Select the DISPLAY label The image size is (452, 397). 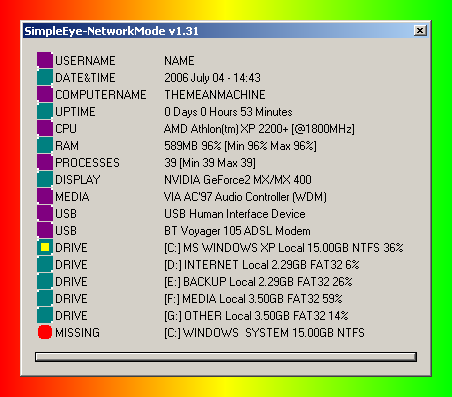point(78,180)
